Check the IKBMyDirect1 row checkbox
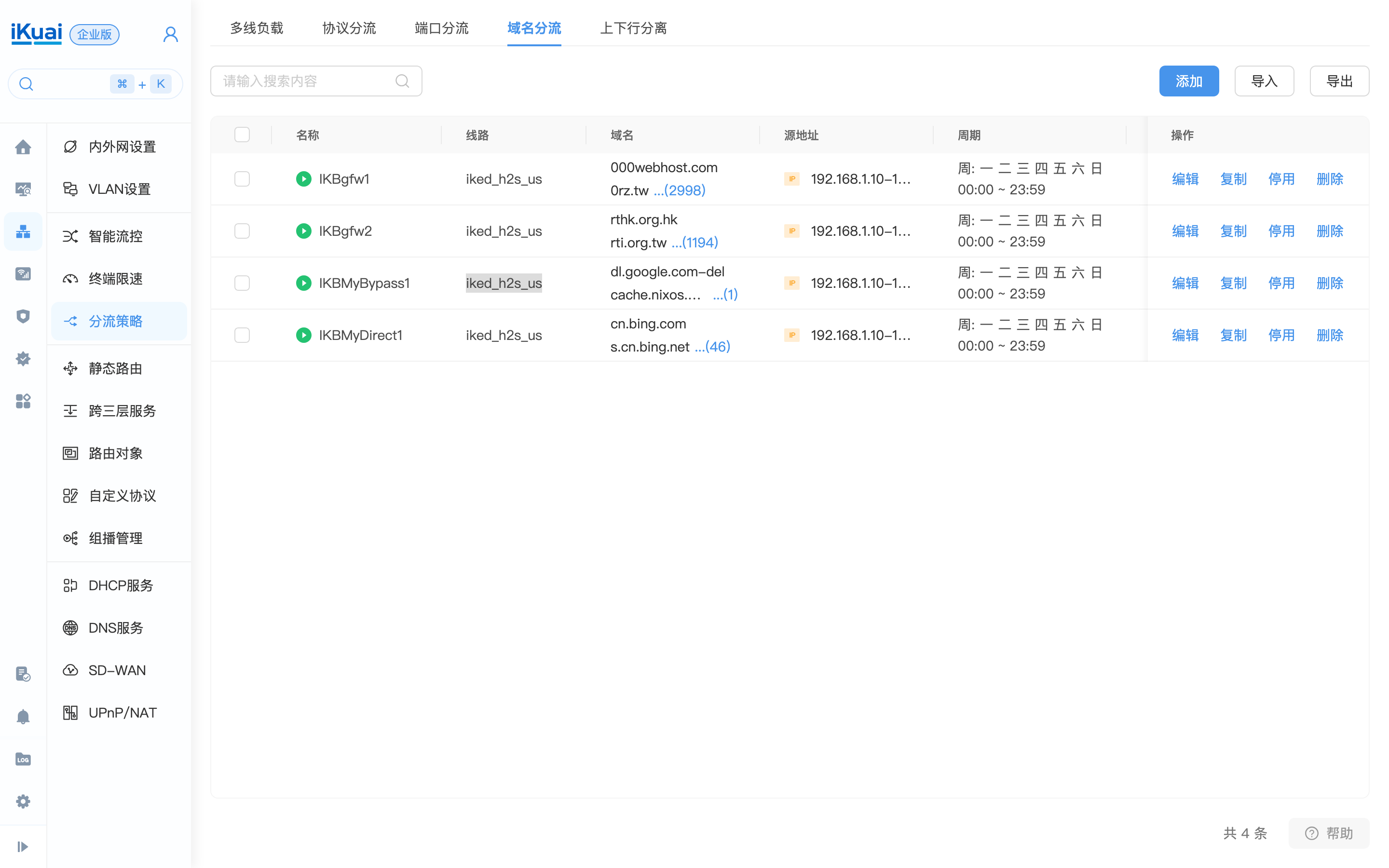1389x868 pixels. (242, 335)
